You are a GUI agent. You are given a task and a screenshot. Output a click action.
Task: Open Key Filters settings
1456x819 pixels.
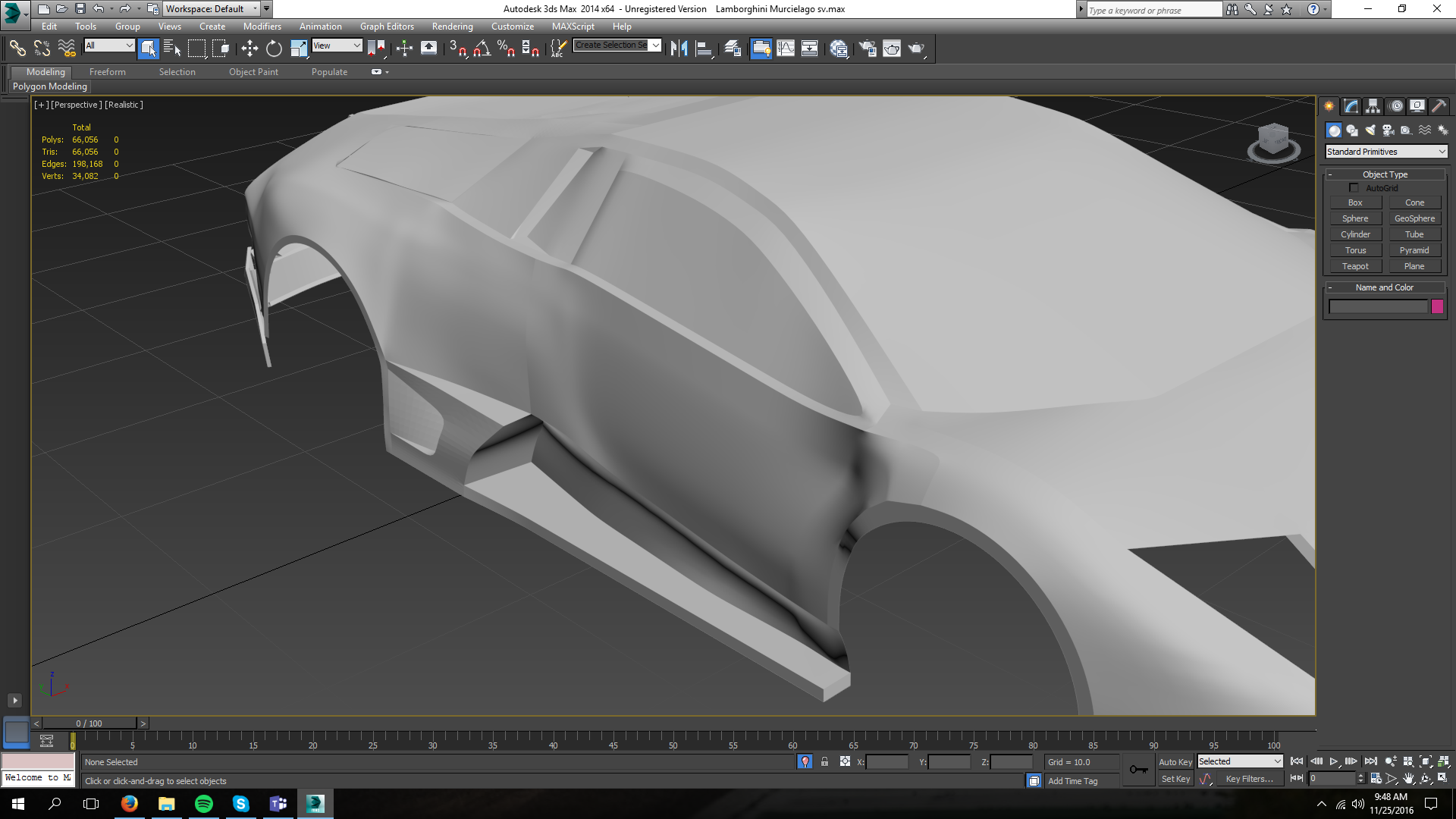click(1248, 779)
